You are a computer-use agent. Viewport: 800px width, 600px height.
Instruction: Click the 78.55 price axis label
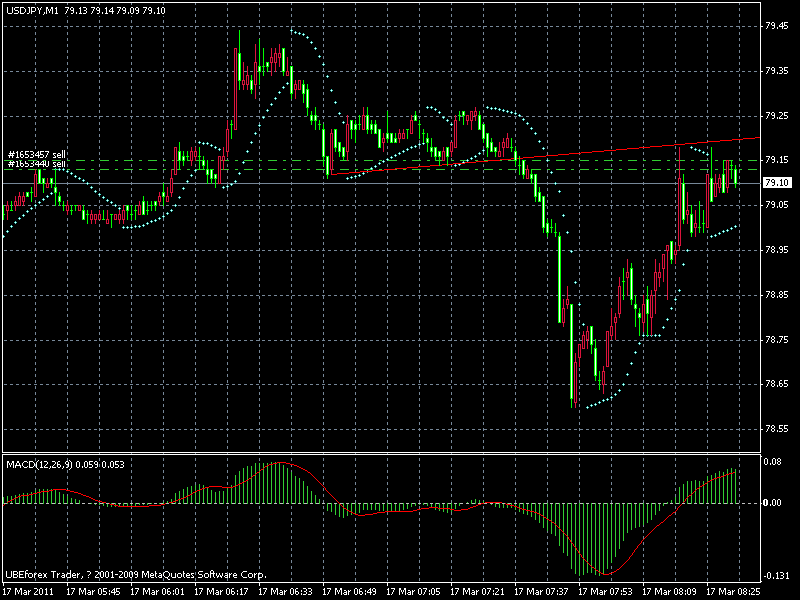tap(777, 429)
